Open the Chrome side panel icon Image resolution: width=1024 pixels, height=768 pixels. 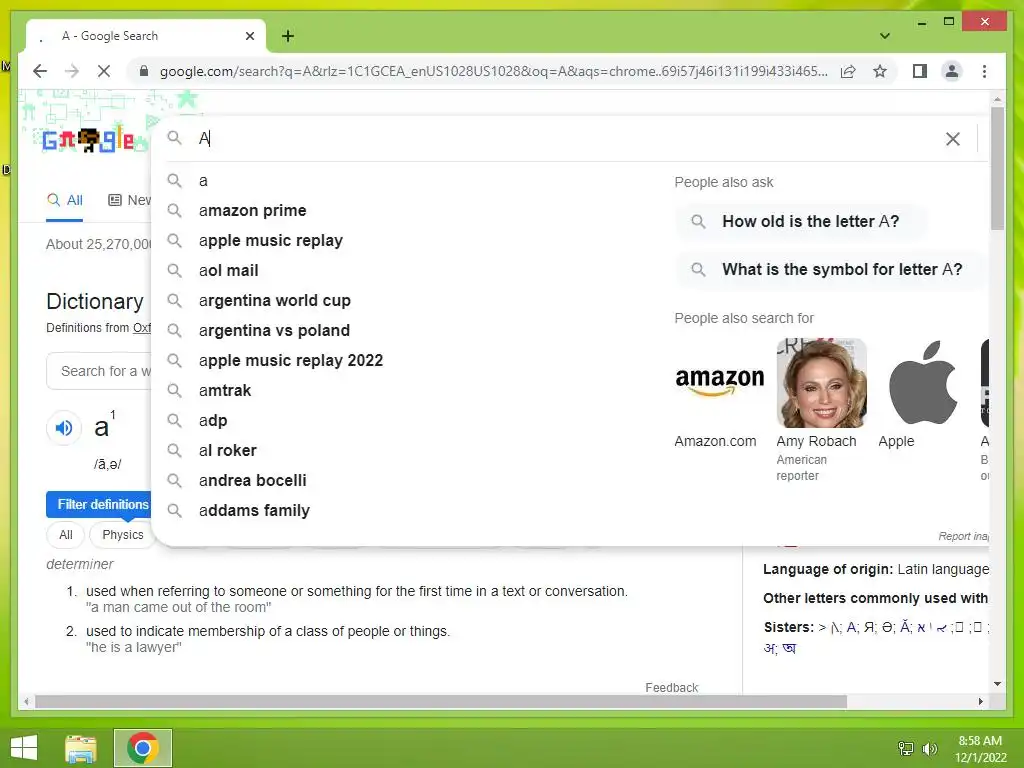pos(920,71)
